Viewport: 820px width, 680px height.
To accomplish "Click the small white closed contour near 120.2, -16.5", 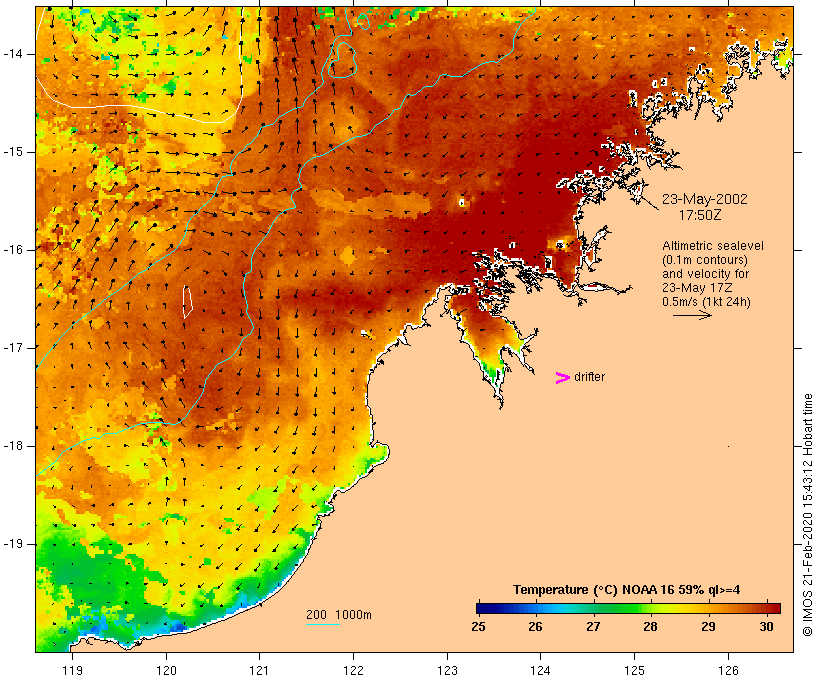I will coord(187,302).
